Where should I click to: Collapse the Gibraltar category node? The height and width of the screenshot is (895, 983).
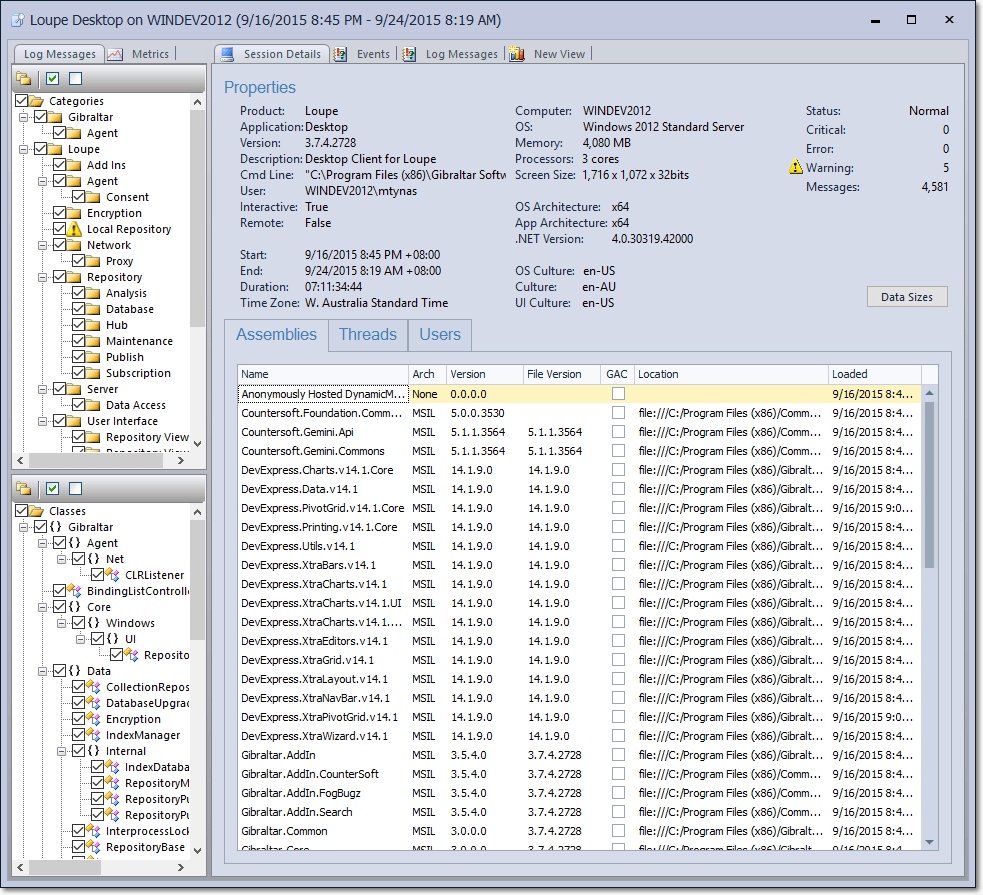(23, 117)
